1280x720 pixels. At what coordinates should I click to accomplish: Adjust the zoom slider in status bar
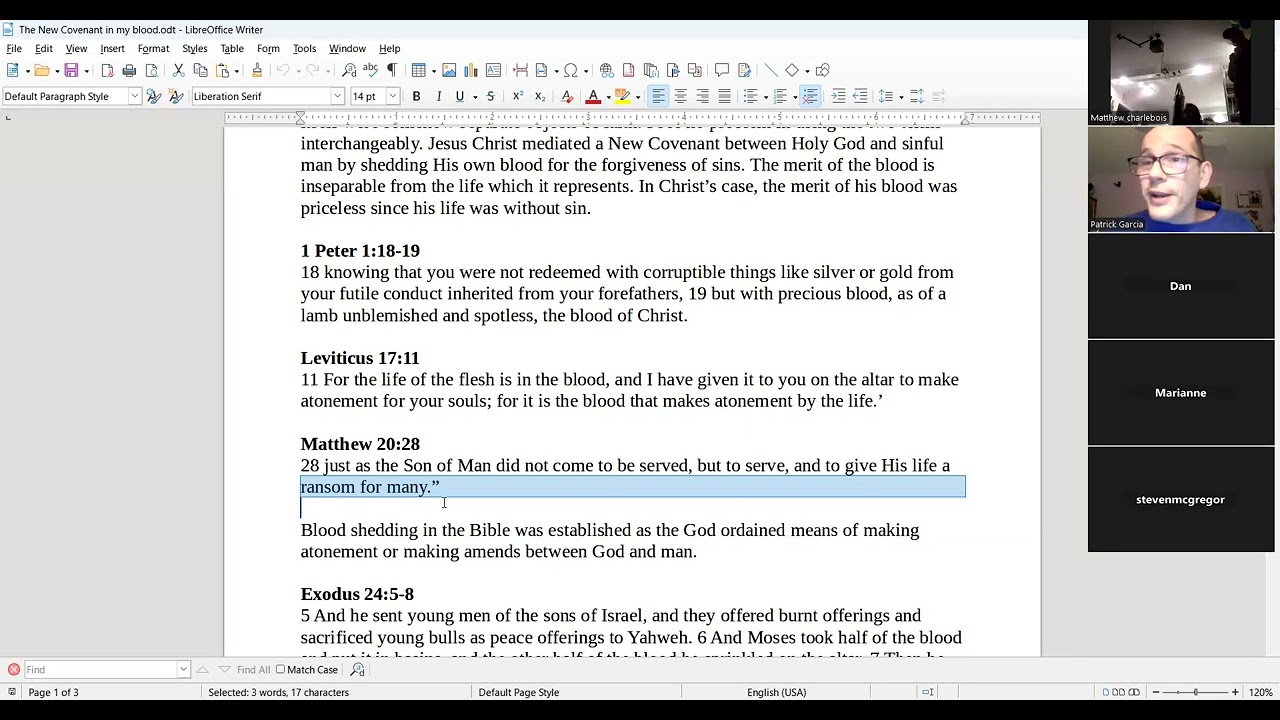pyautogui.click(x=1195, y=692)
